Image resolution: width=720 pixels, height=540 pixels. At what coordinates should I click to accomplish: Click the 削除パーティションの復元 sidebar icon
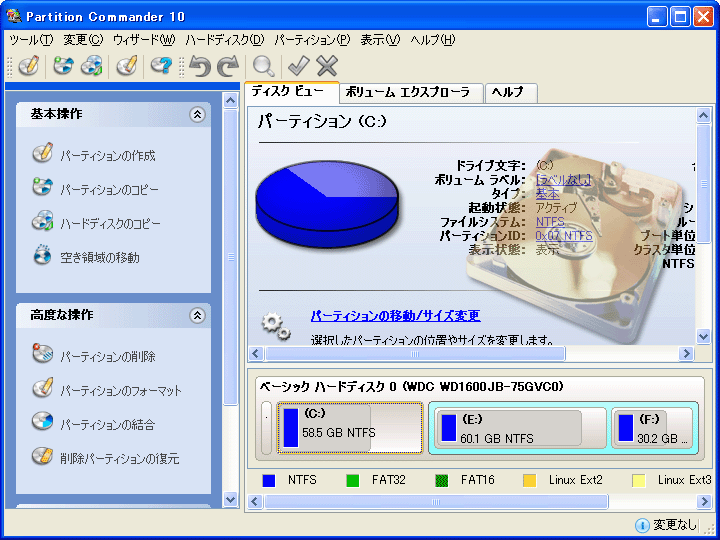pos(42,456)
